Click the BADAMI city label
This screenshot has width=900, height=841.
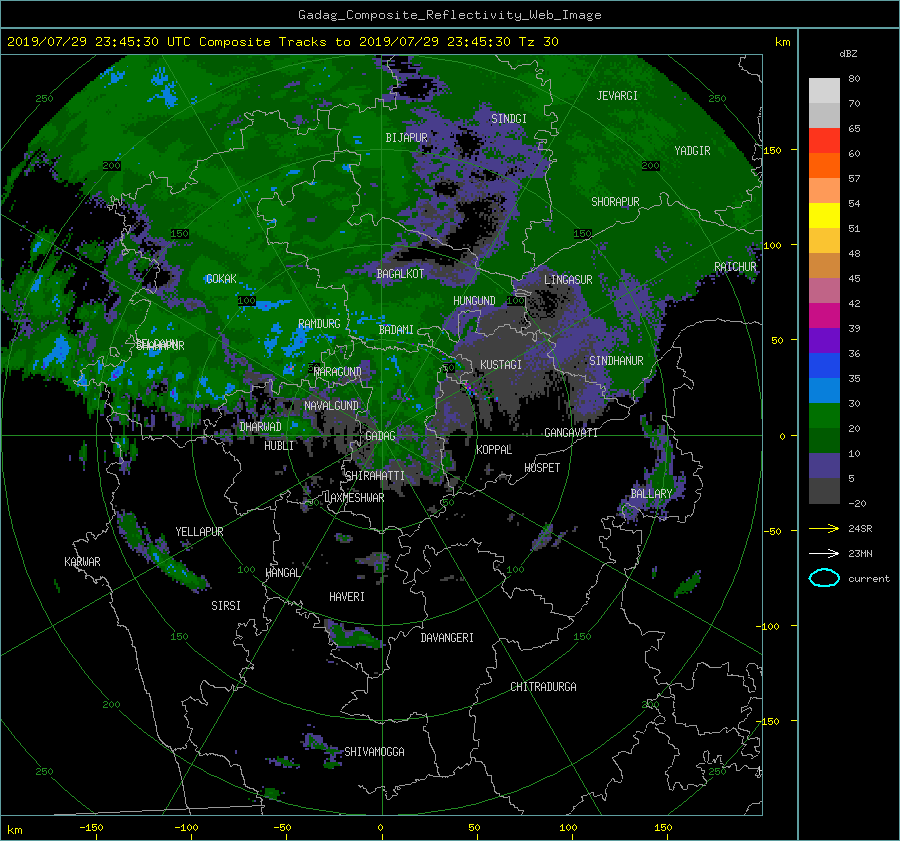click(x=396, y=330)
